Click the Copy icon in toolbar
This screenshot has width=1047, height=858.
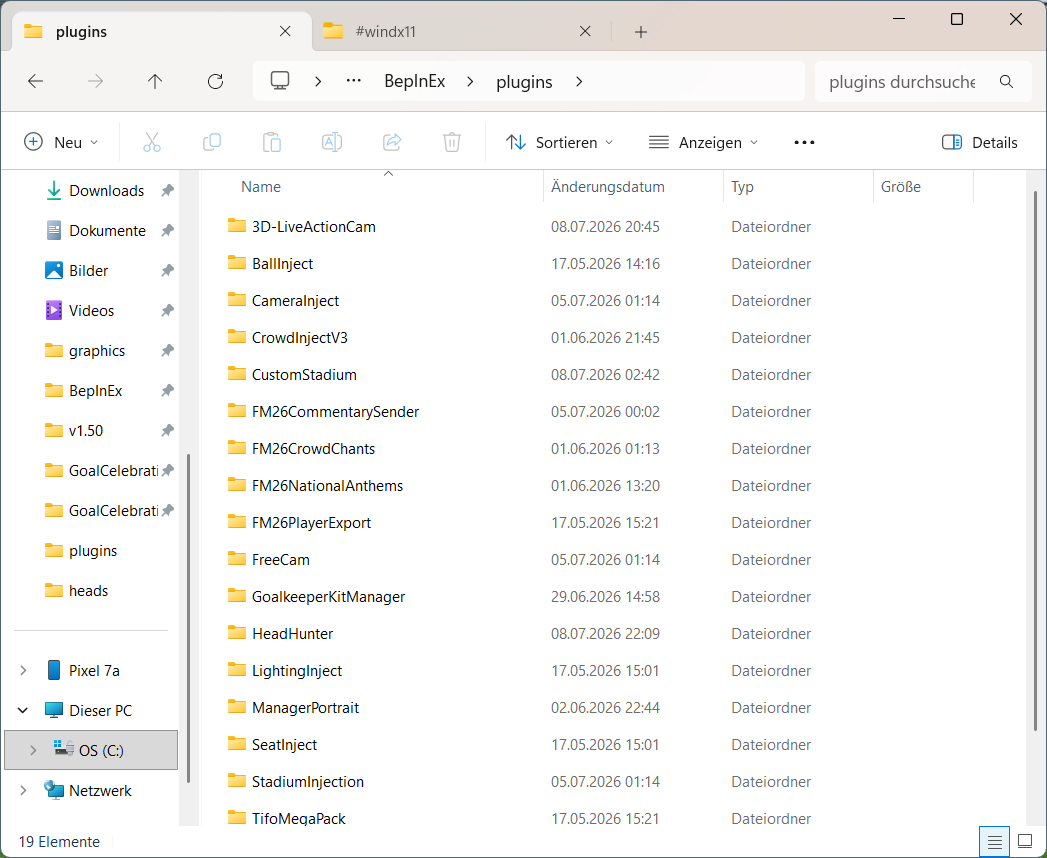pos(212,142)
